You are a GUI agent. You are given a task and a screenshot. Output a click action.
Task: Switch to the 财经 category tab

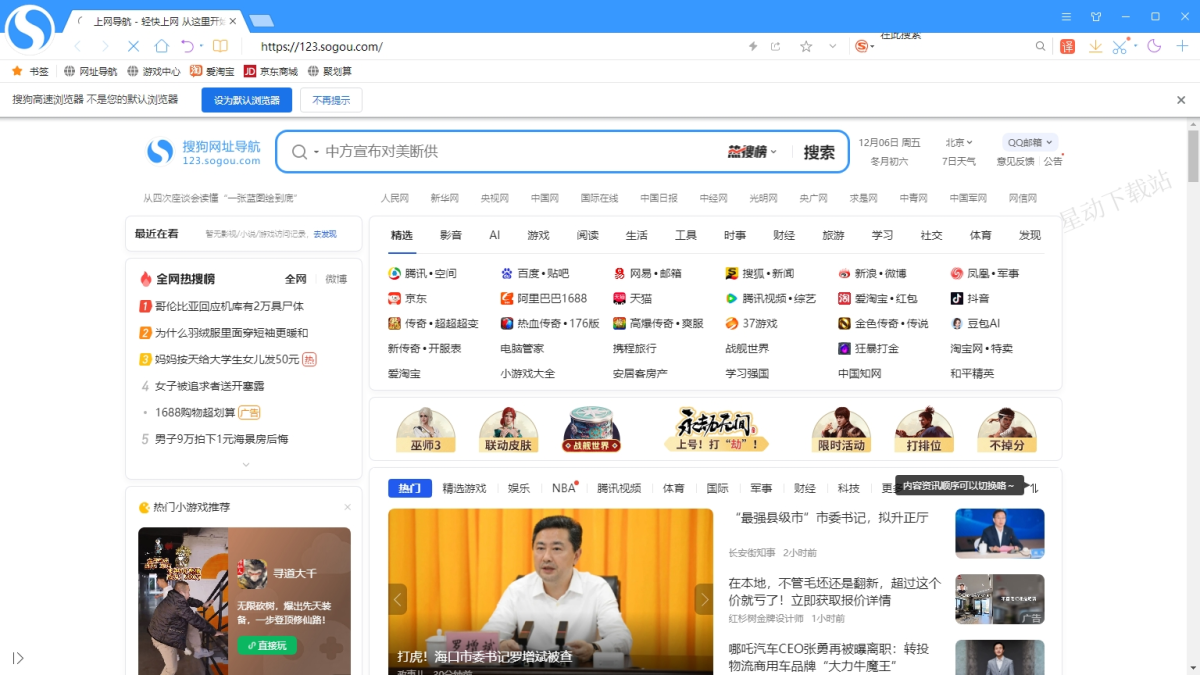pos(784,235)
